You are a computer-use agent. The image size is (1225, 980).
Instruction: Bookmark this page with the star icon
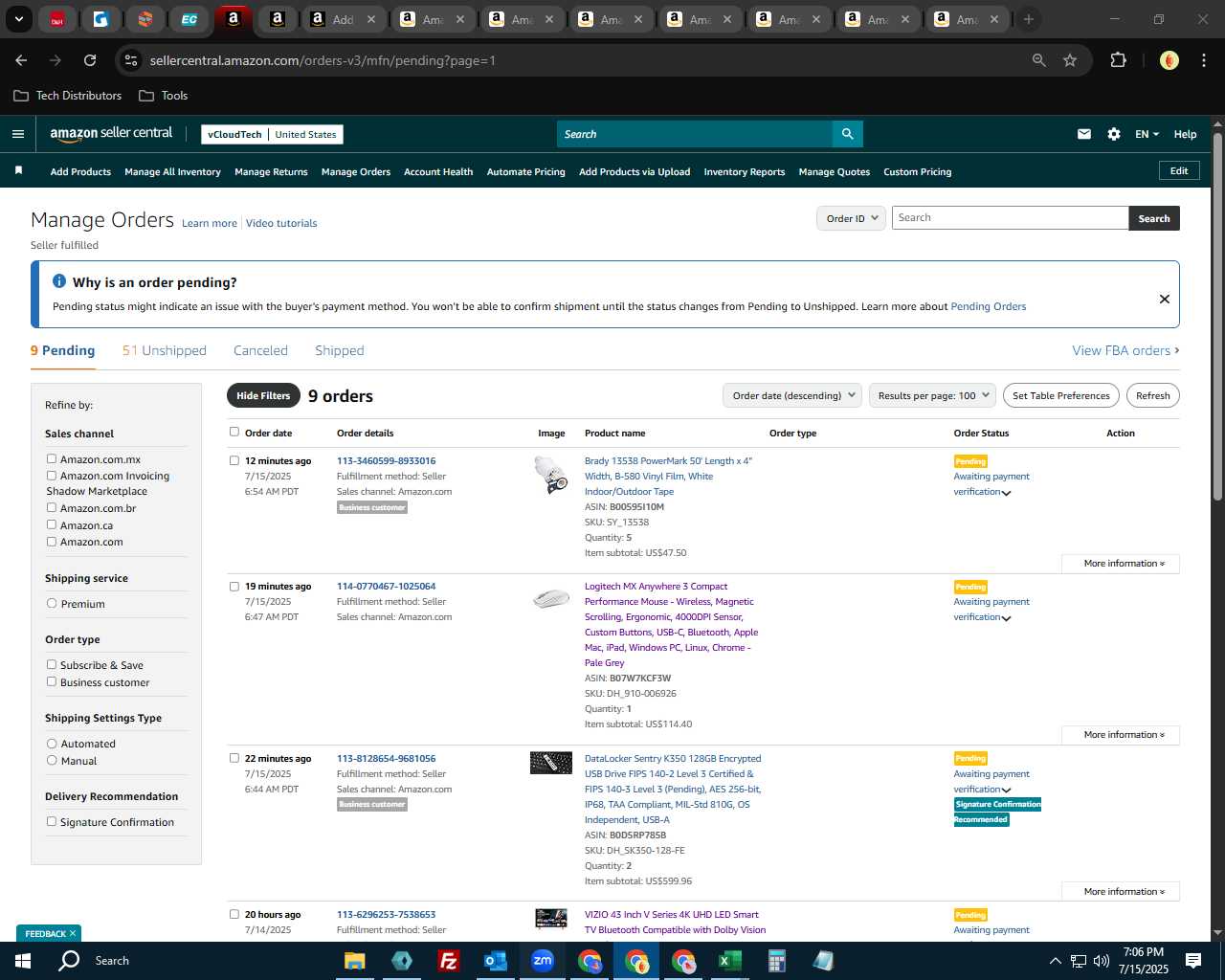[1070, 60]
